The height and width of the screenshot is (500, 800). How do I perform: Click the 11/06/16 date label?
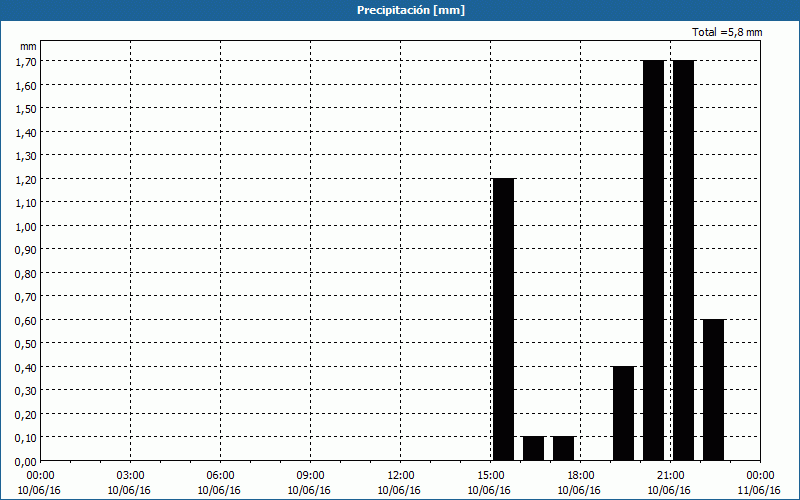tap(760, 490)
